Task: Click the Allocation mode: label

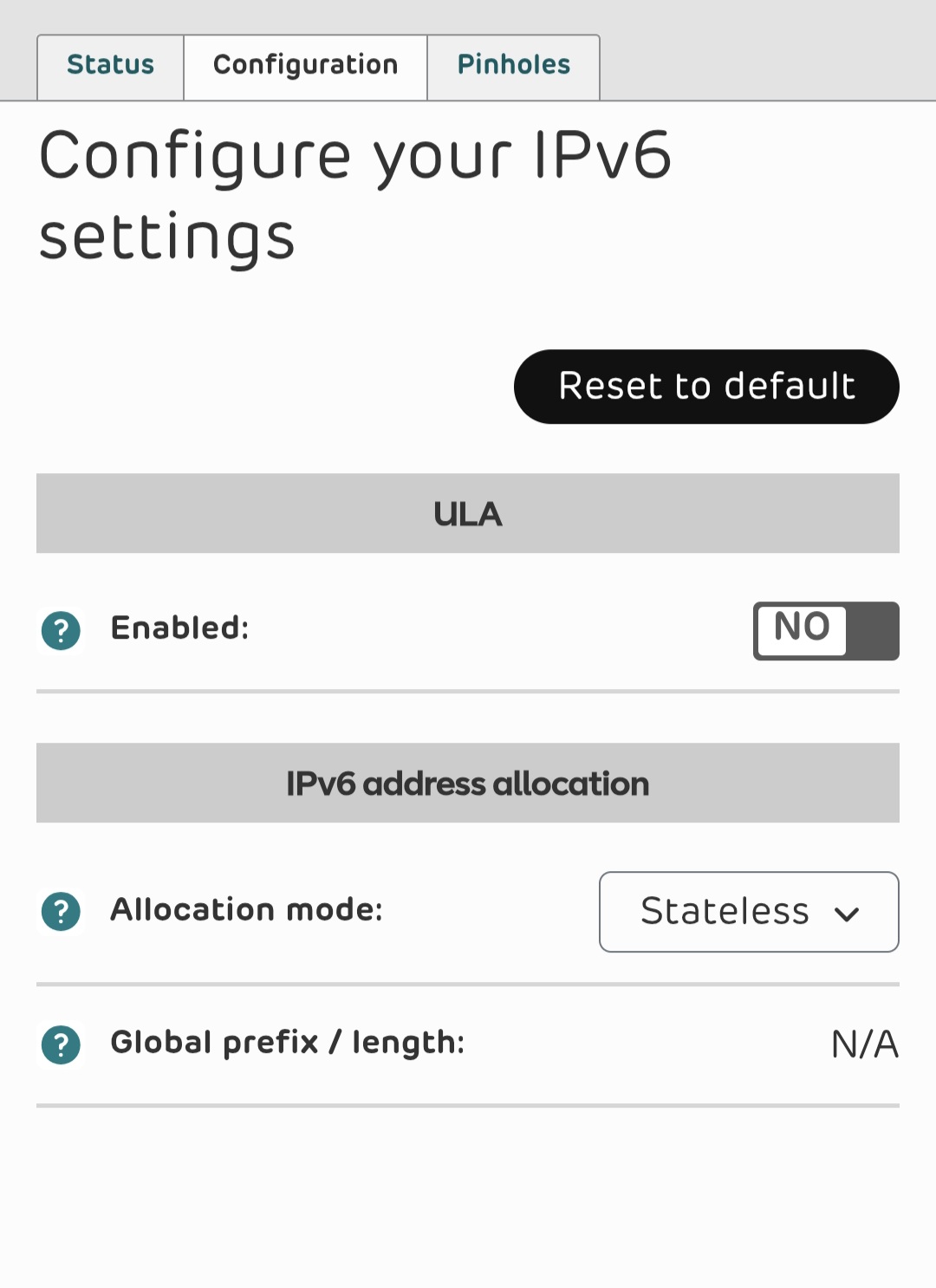Action: [246, 909]
